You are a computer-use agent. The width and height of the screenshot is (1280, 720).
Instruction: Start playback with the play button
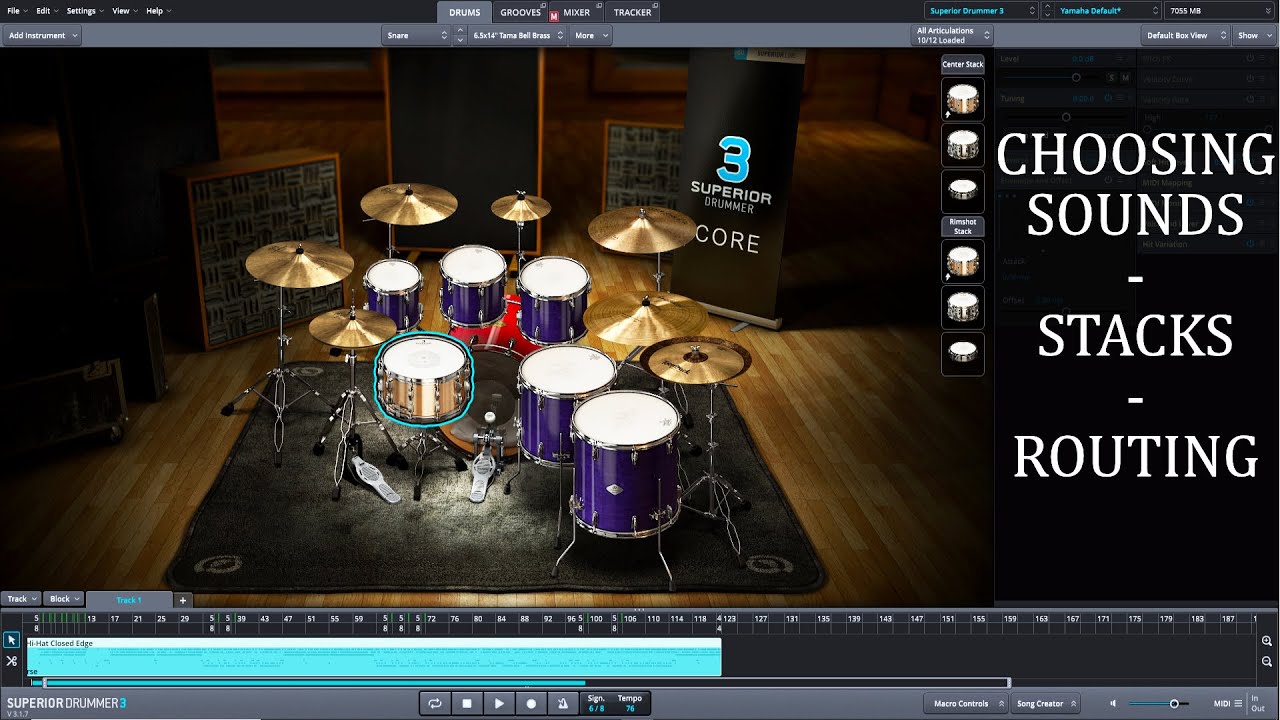tap(499, 704)
